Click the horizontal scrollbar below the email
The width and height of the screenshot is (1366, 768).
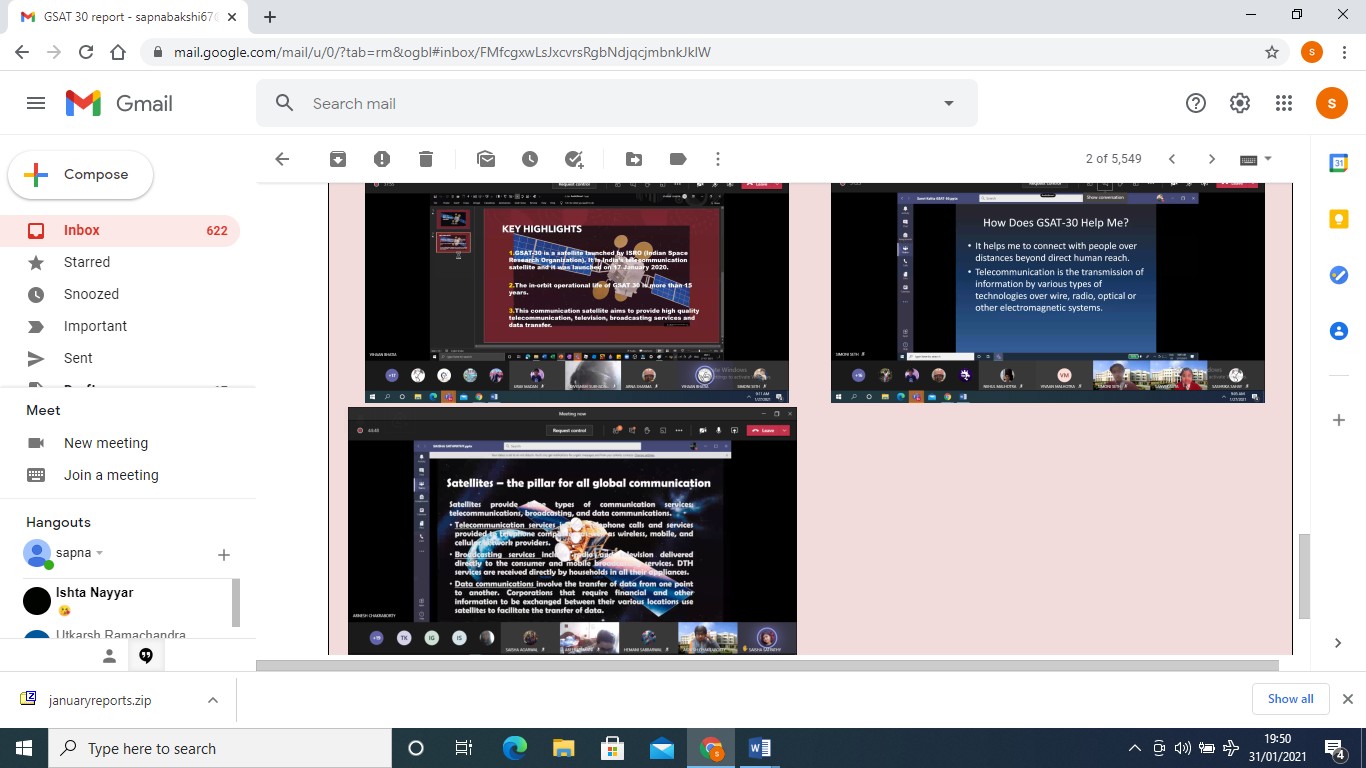[767, 665]
